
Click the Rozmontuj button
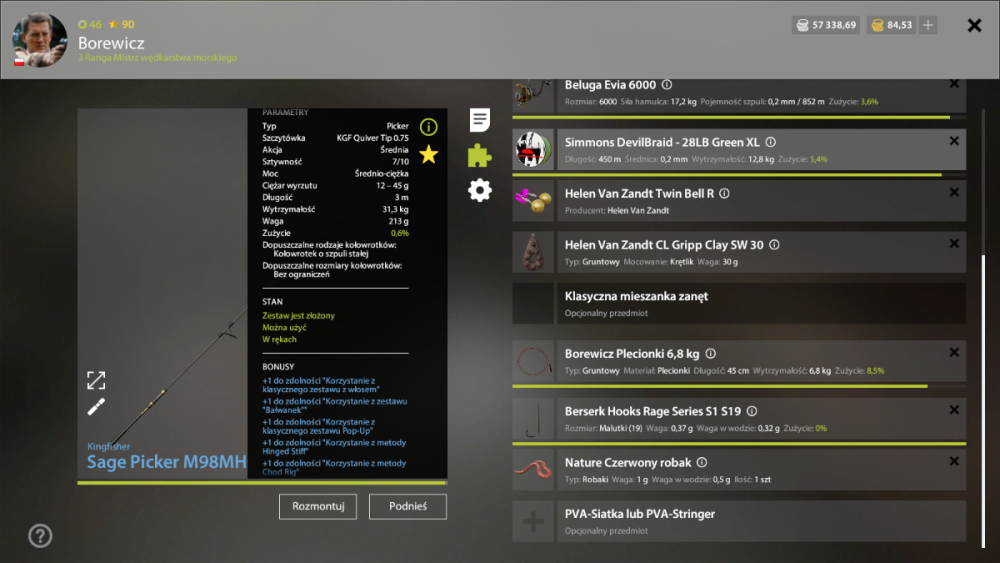(x=318, y=506)
